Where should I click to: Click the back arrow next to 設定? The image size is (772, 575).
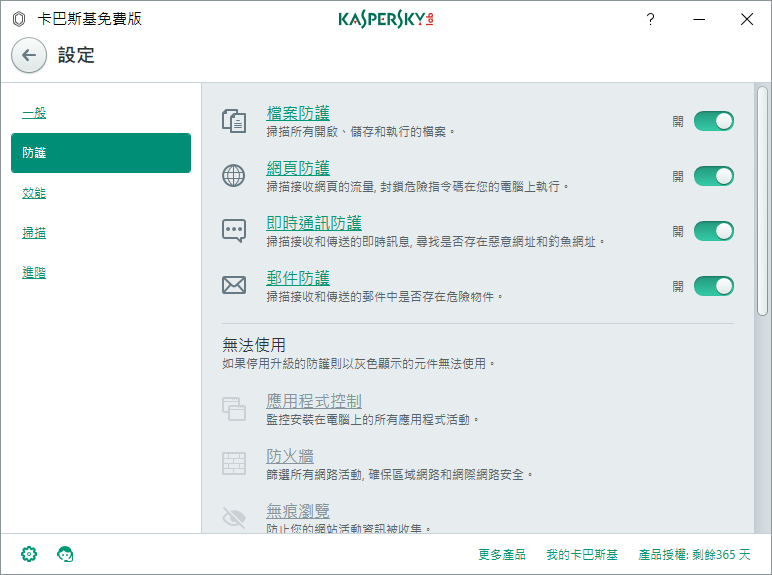click(x=28, y=56)
